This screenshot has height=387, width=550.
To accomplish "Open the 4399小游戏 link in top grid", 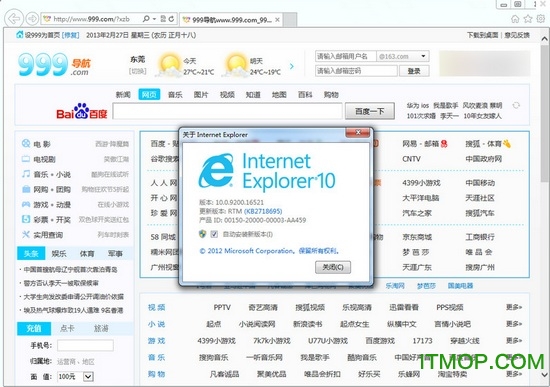I will point(421,183).
